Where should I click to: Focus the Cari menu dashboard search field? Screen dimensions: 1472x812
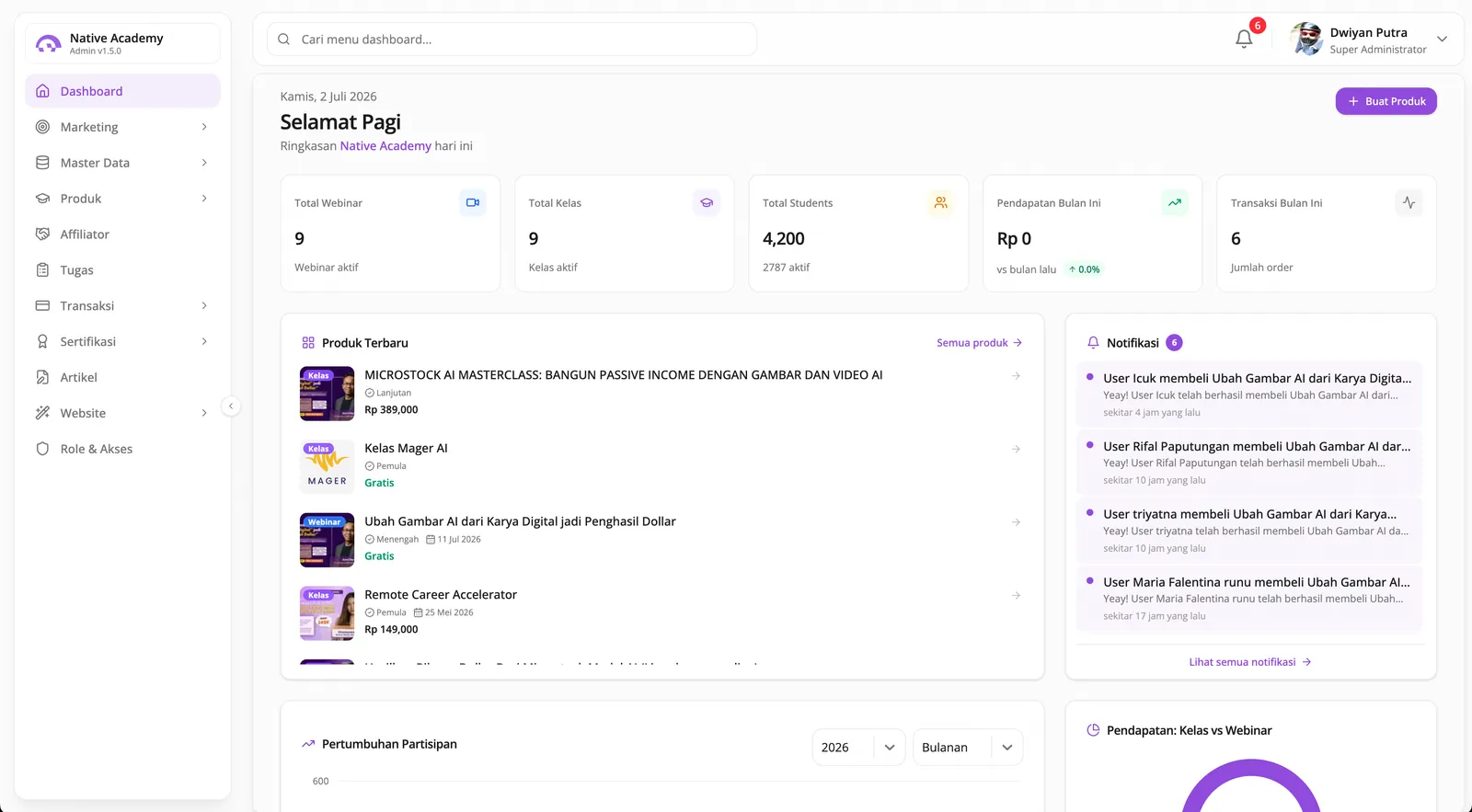click(512, 40)
